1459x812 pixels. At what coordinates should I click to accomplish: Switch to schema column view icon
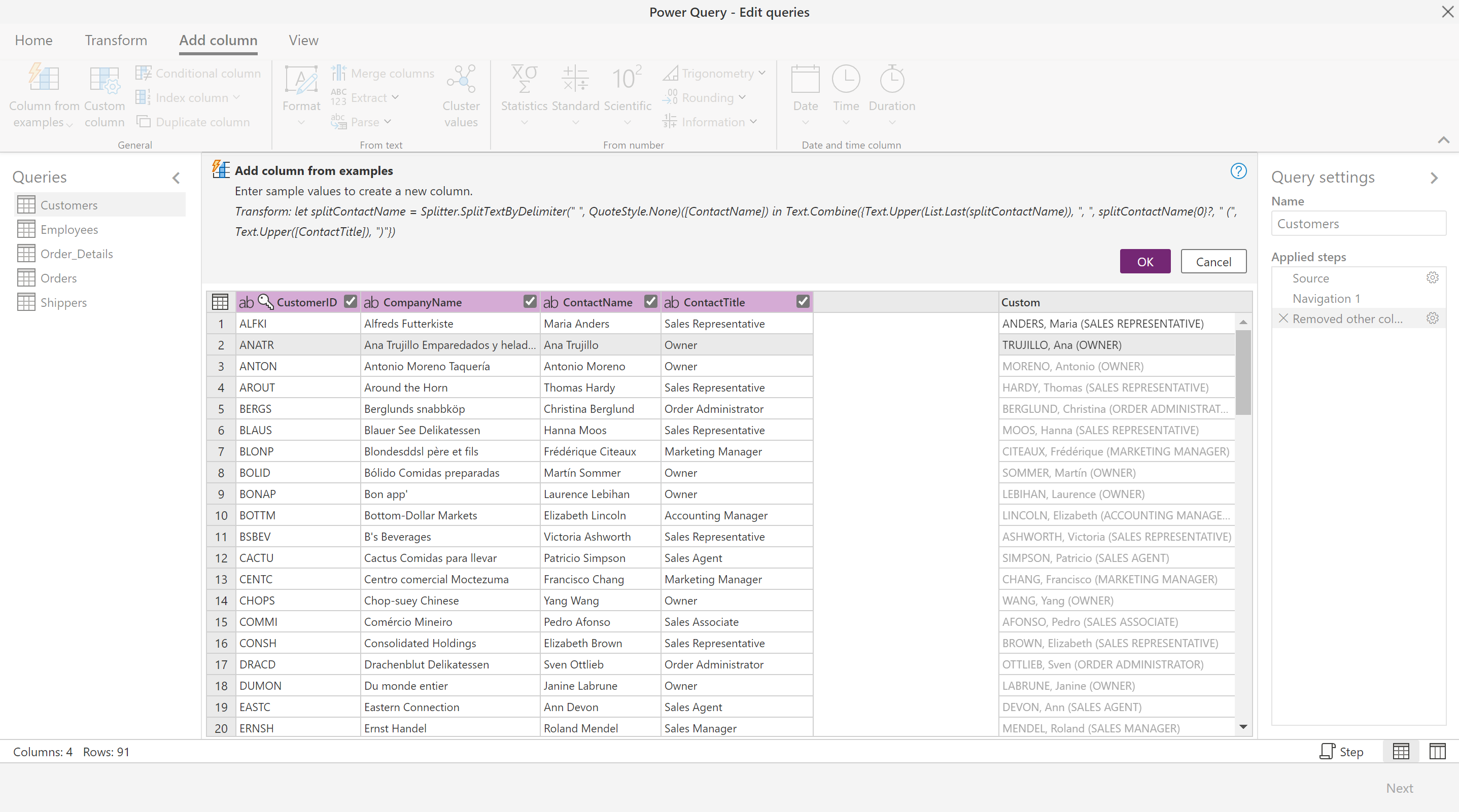pos(1437,752)
